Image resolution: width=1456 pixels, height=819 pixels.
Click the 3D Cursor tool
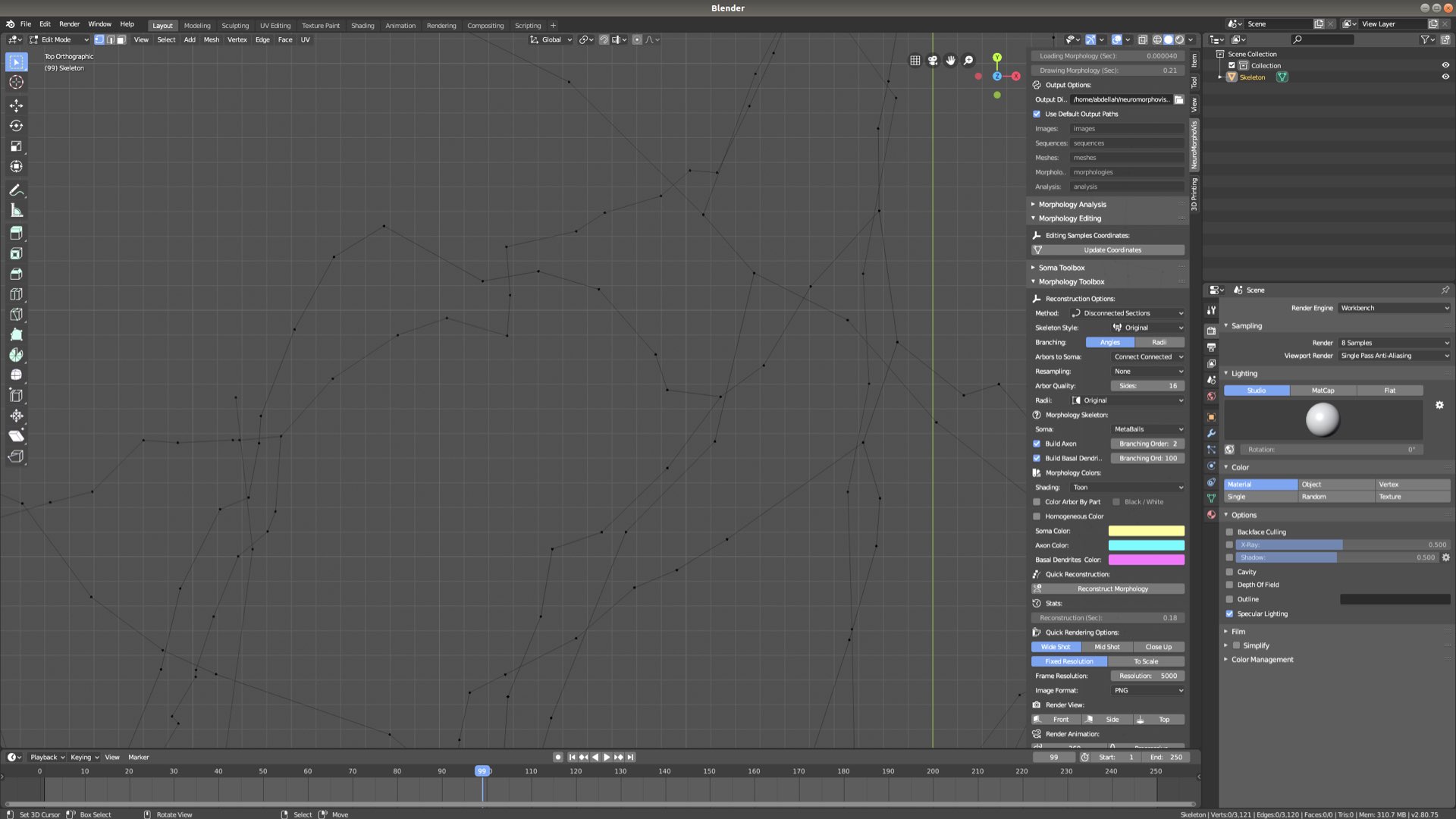point(16,82)
